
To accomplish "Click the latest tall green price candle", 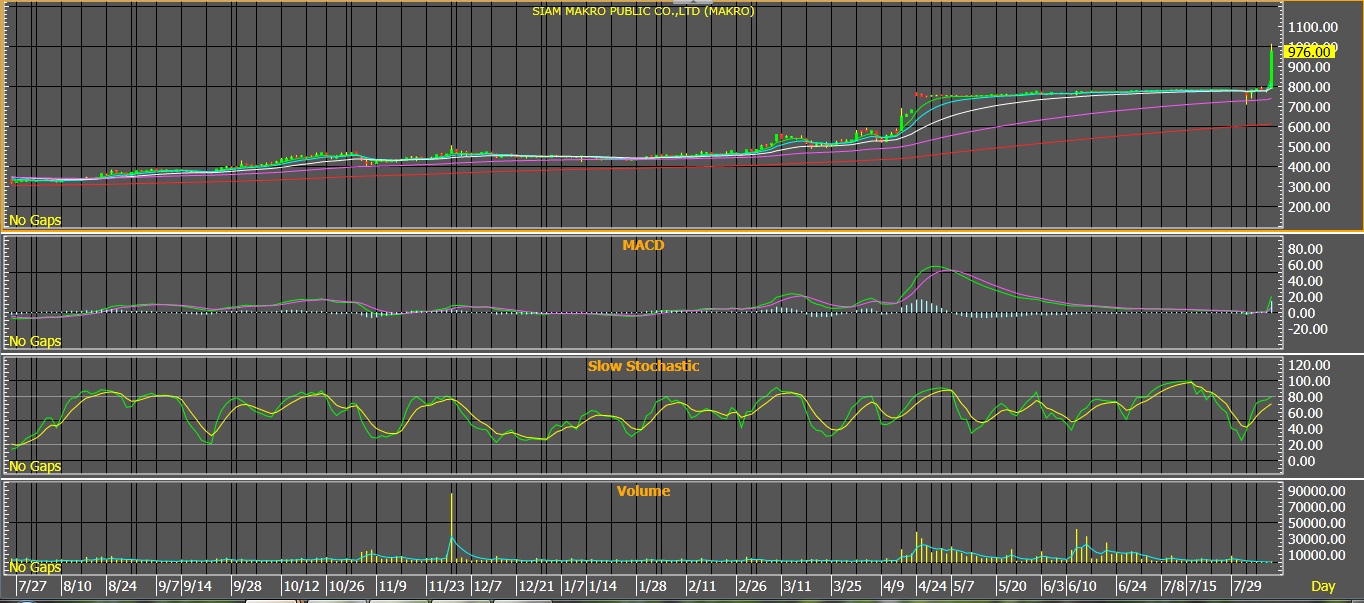I will (1270, 68).
